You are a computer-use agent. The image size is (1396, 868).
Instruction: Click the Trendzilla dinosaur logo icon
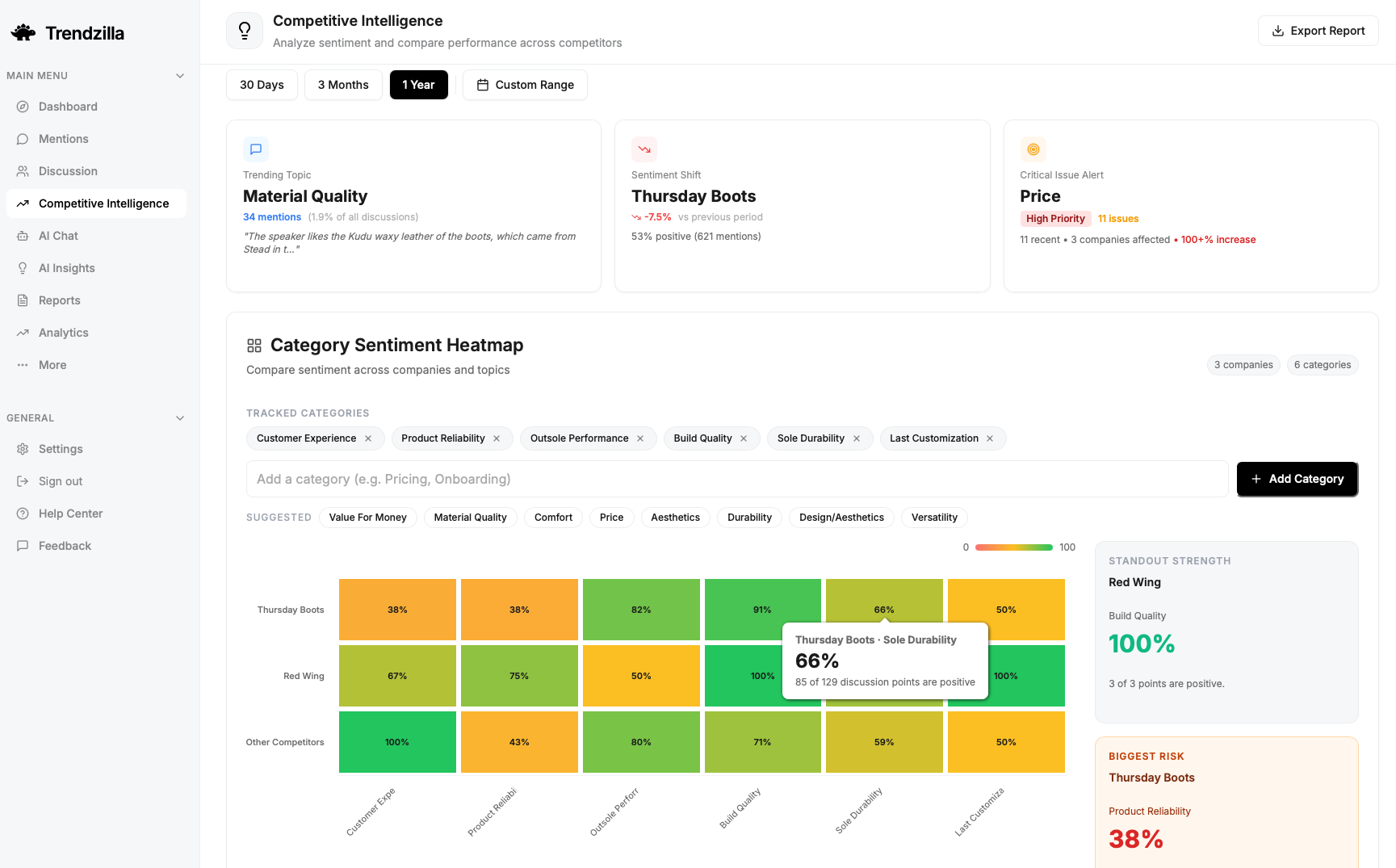(x=23, y=33)
